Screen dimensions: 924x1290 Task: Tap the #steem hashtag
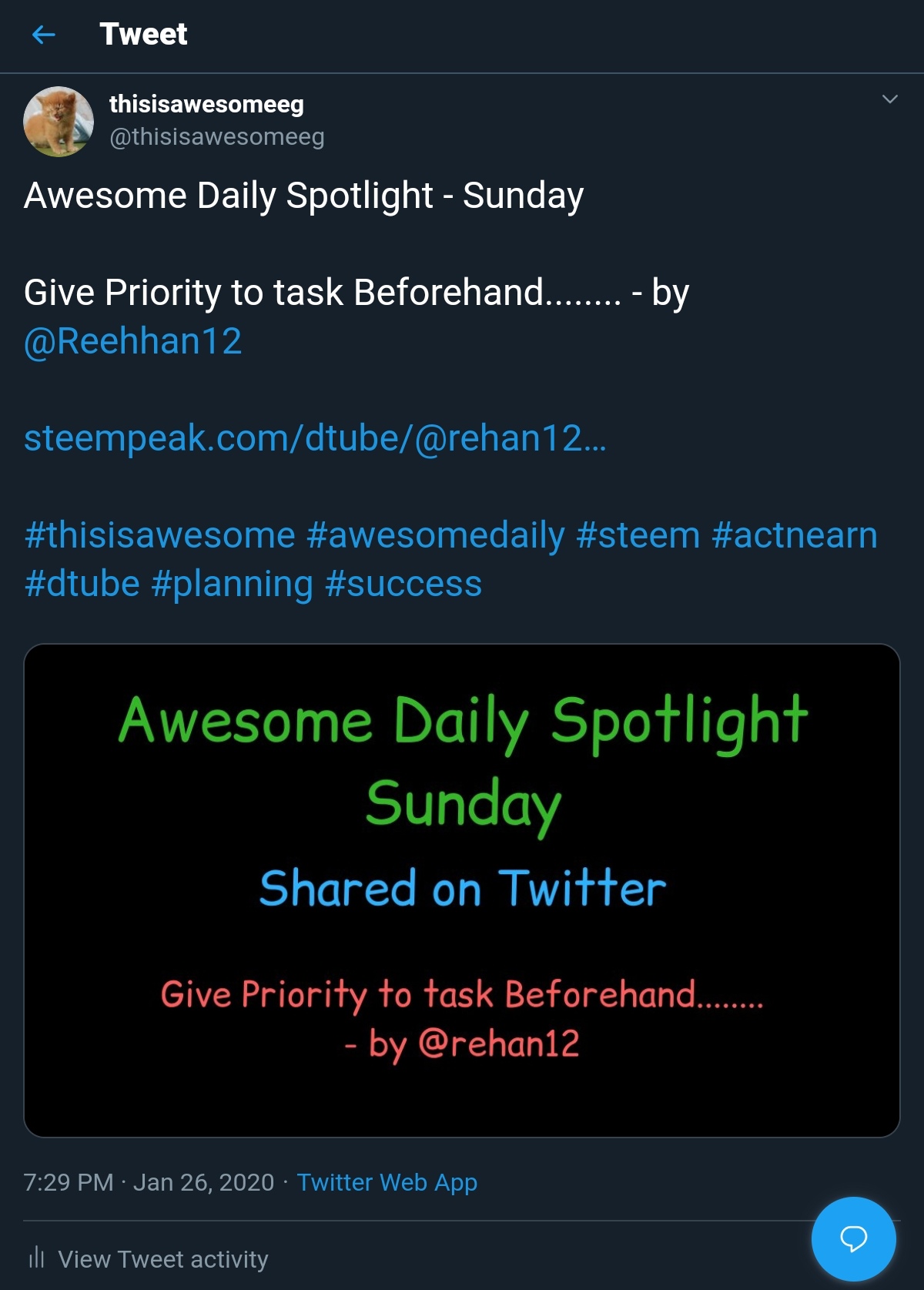pyautogui.click(x=638, y=535)
